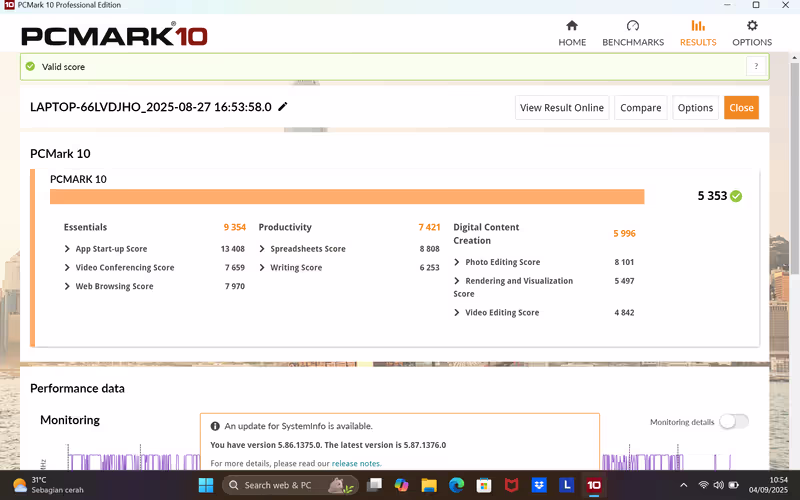Expand the Photo Editing Score row
The width and height of the screenshot is (800, 500).
[457, 262]
